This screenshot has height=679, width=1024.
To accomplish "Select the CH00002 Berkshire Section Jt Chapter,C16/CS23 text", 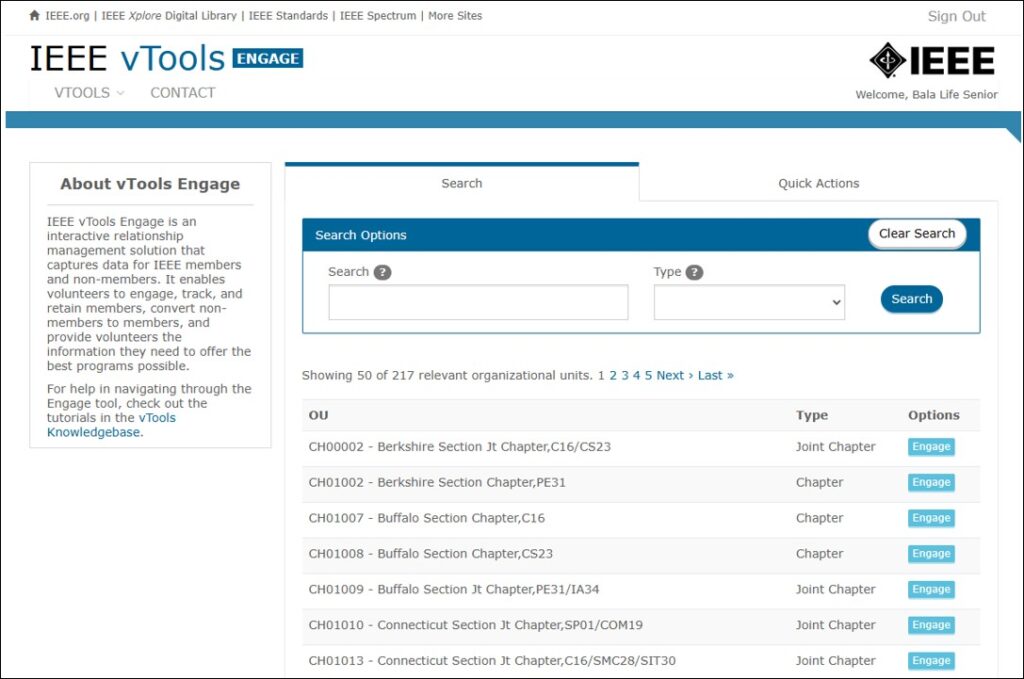I will pyautogui.click(x=460, y=447).
